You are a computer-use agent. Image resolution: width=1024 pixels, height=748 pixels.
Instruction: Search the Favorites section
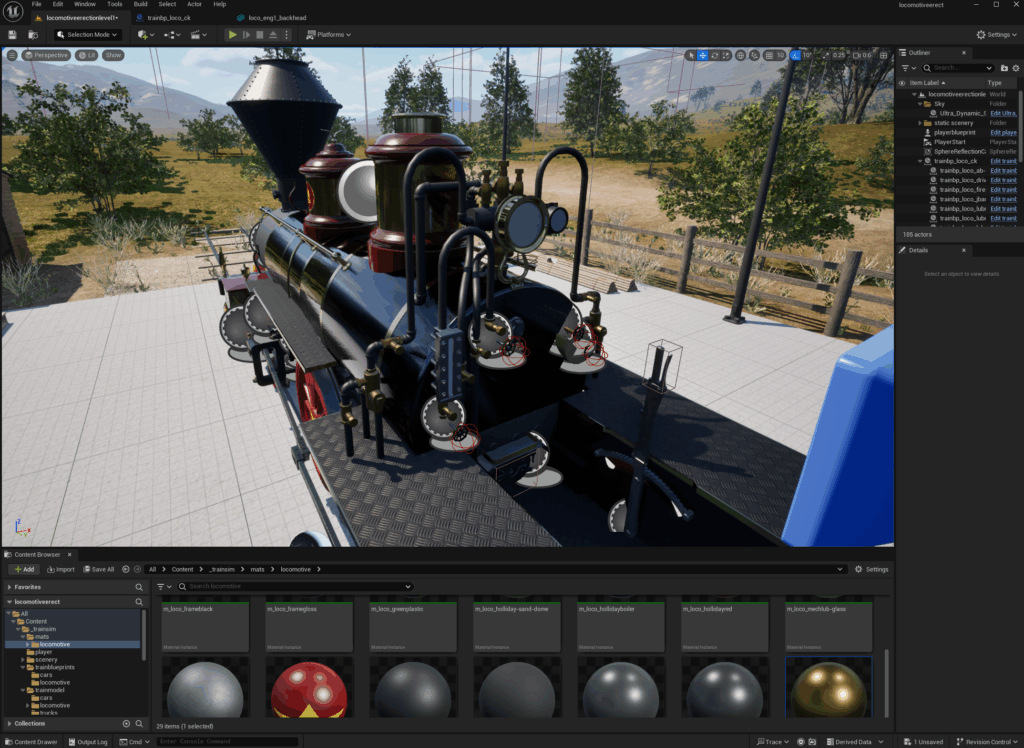(139, 587)
